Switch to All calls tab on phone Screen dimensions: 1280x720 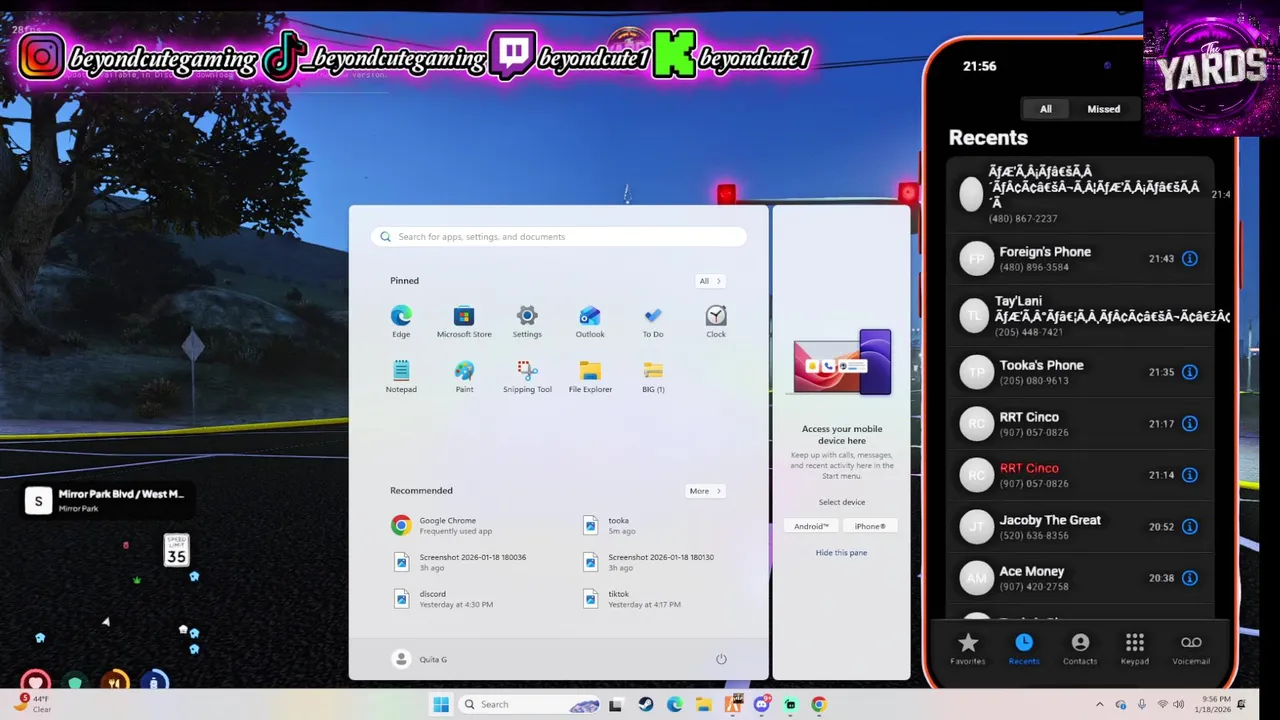[x=1045, y=109]
